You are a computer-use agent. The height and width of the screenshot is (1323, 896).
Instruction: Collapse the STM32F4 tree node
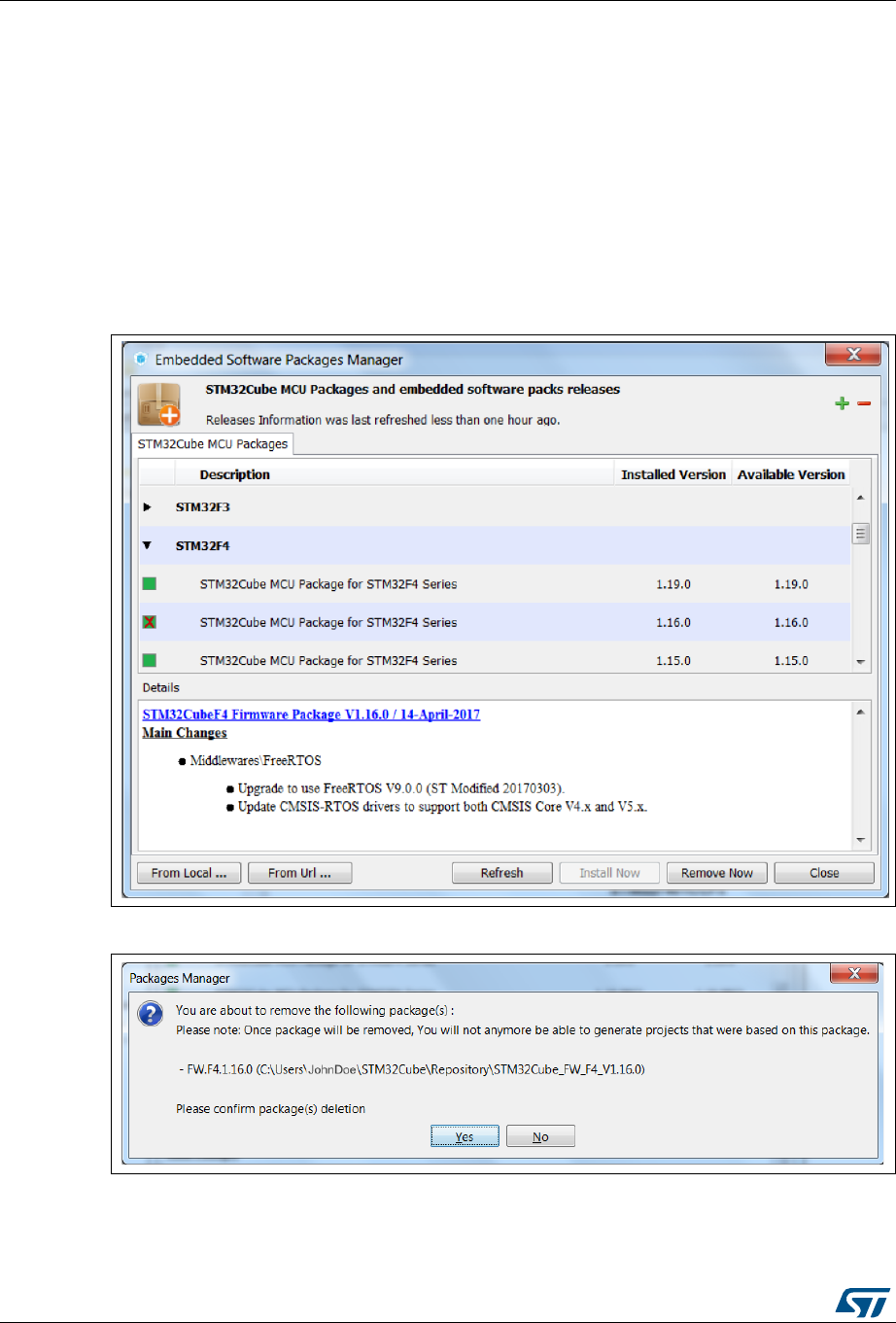148,545
